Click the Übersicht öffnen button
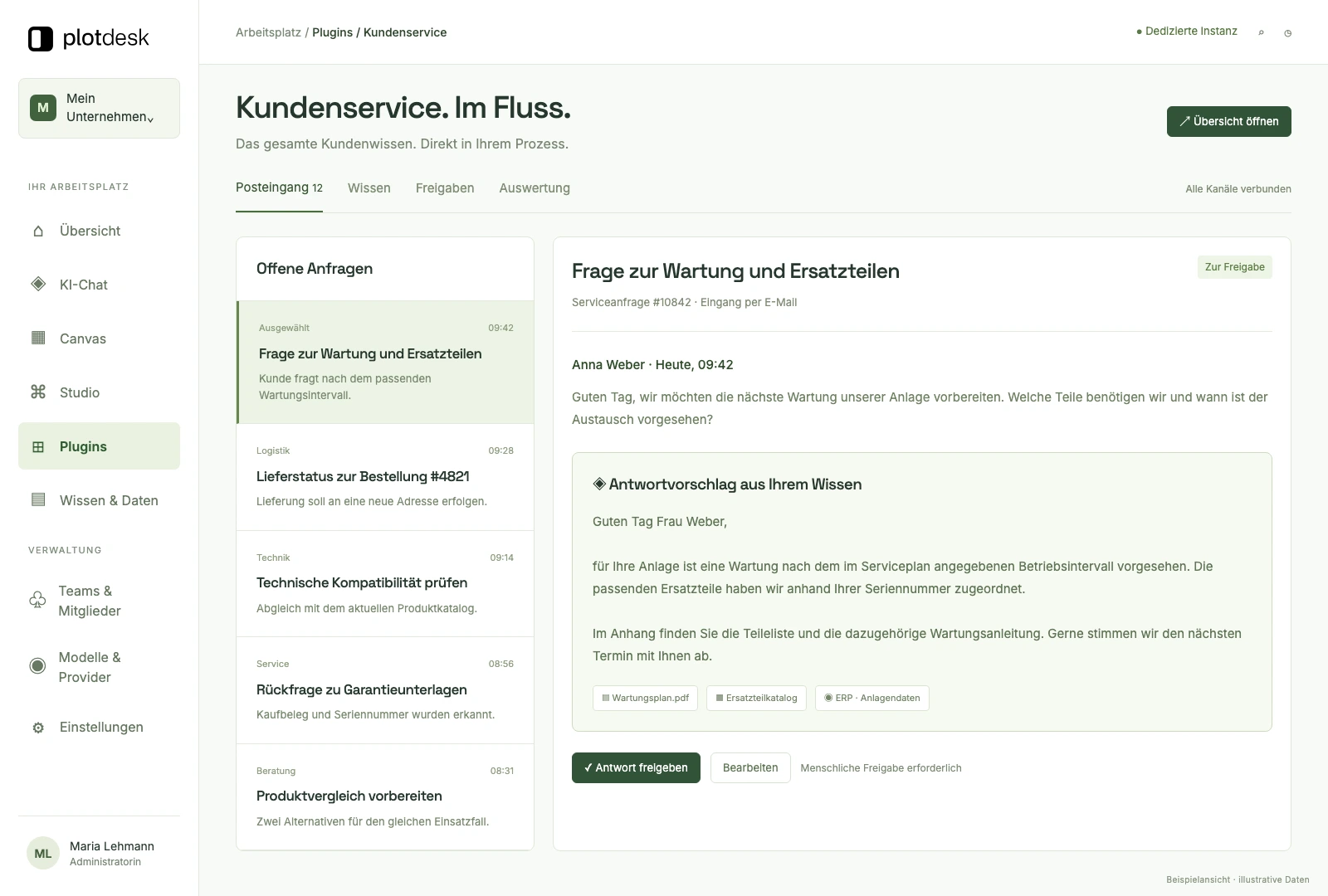 (x=1228, y=121)
